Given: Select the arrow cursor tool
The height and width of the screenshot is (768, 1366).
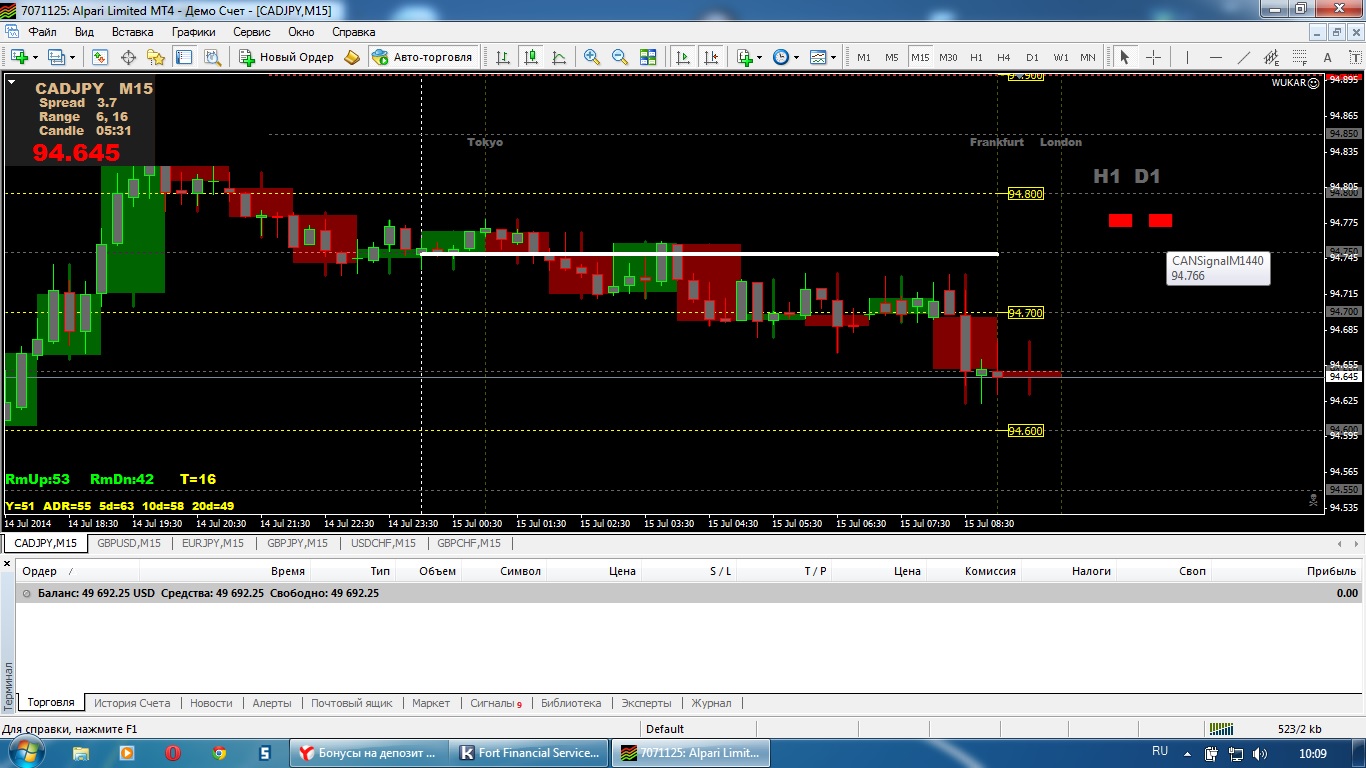Looking at the screenshot, I should click(1125, 57).
